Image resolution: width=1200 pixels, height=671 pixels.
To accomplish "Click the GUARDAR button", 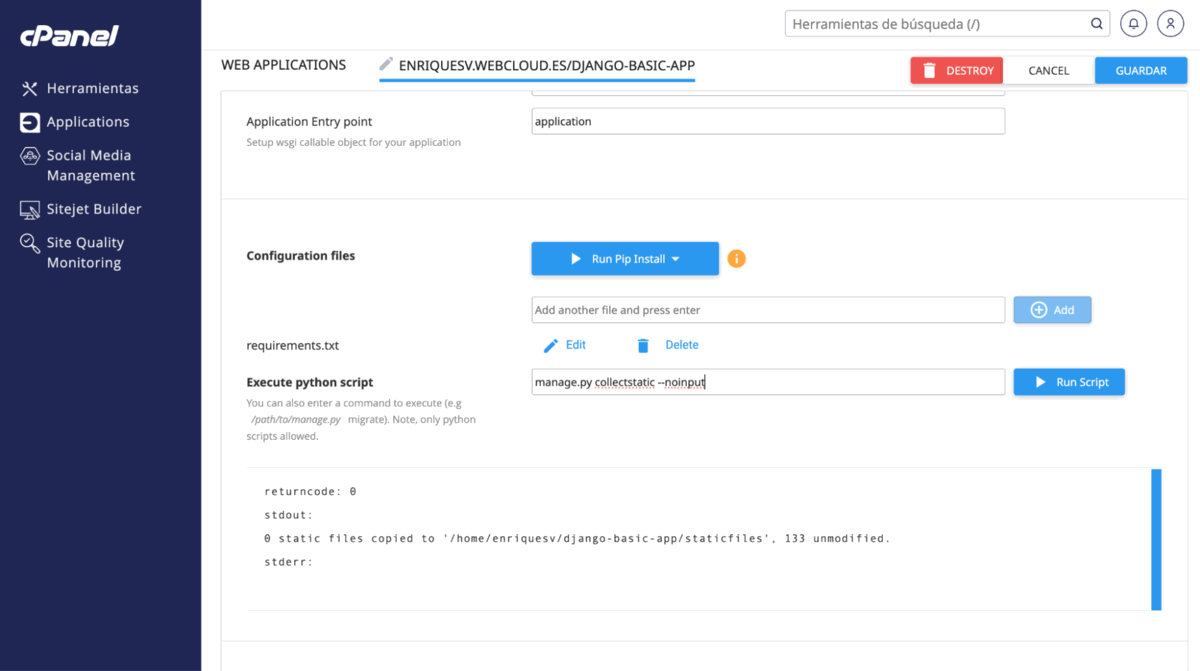I will pos(1141,70).
